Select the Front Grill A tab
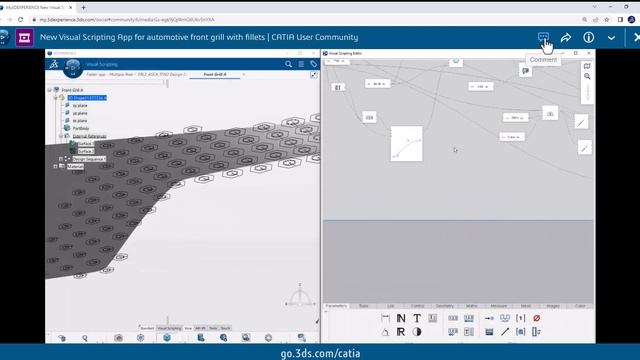 tap(215, 74)
